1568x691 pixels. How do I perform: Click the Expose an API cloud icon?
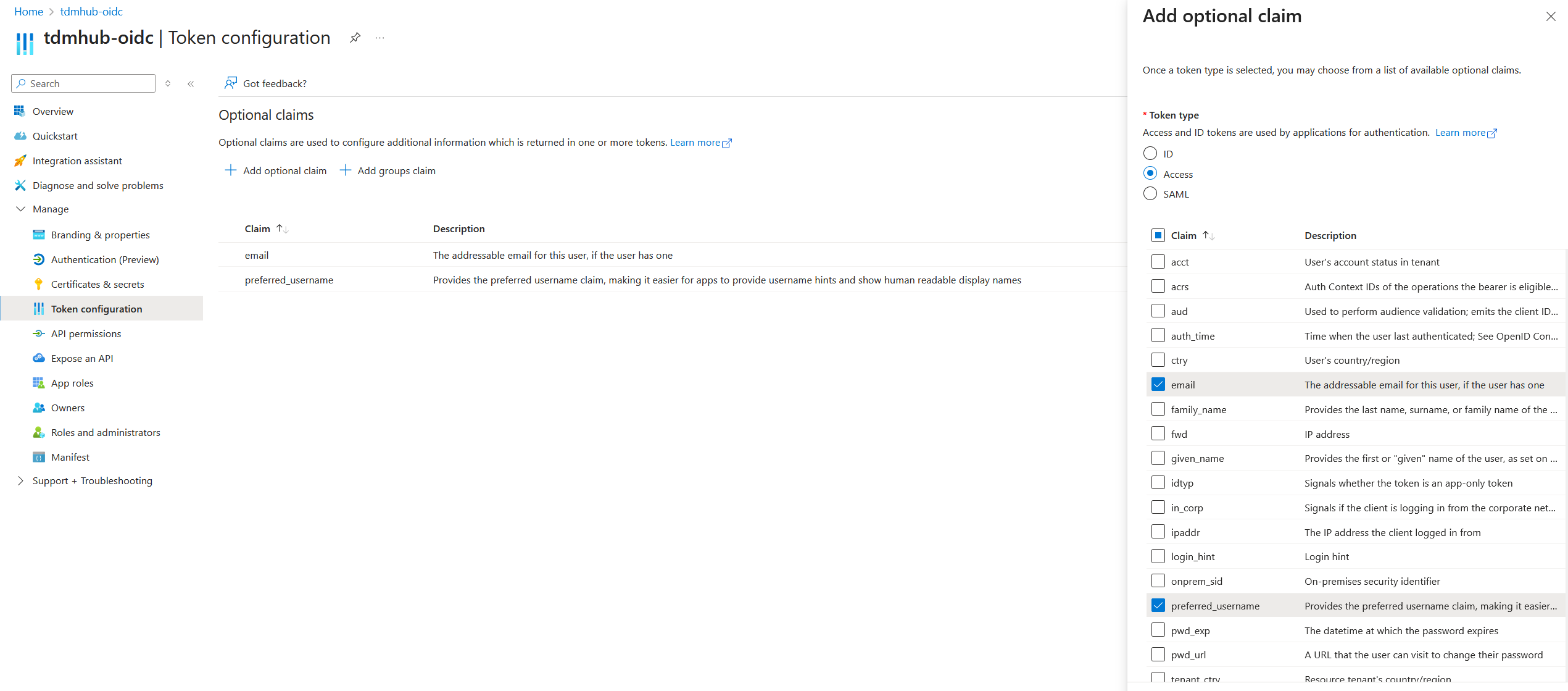click(38, 358)
